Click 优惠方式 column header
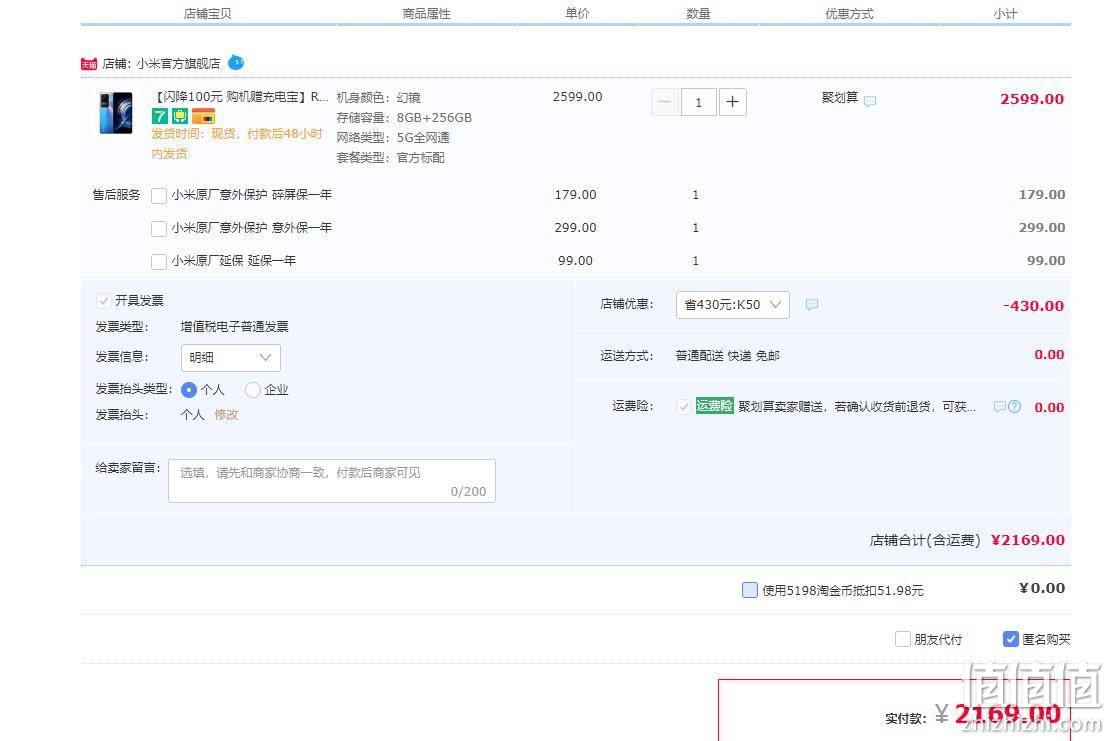The width and height of the screenshot is (1111, 741). click(x=849, y=13)
